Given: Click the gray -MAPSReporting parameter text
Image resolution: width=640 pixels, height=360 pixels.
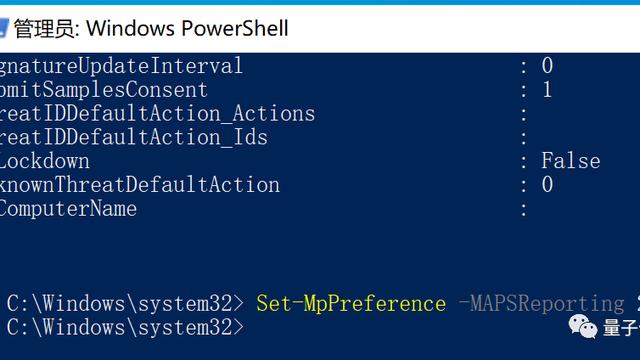Looking at the screenshot, I should 541,304.
